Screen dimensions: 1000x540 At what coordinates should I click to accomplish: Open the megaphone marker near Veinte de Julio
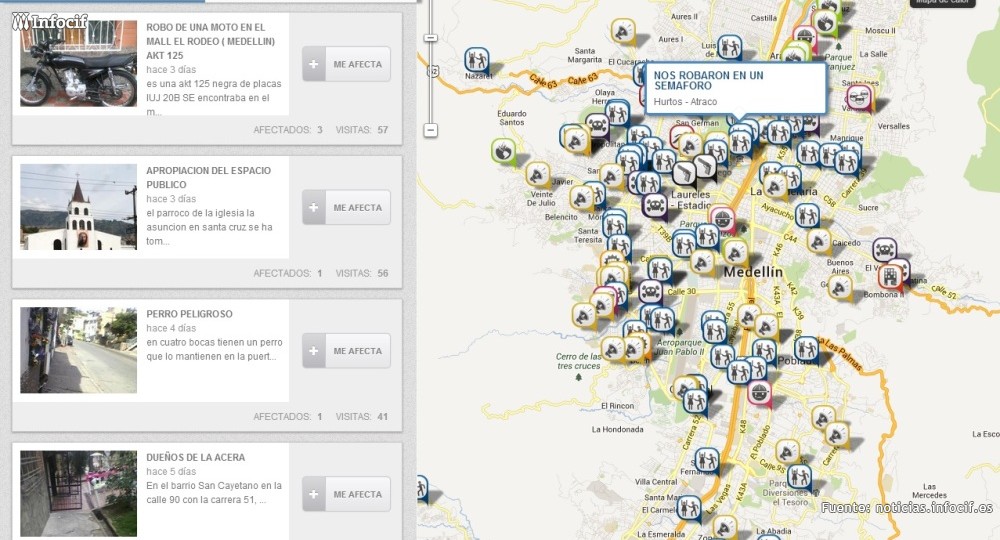point(538,174)
